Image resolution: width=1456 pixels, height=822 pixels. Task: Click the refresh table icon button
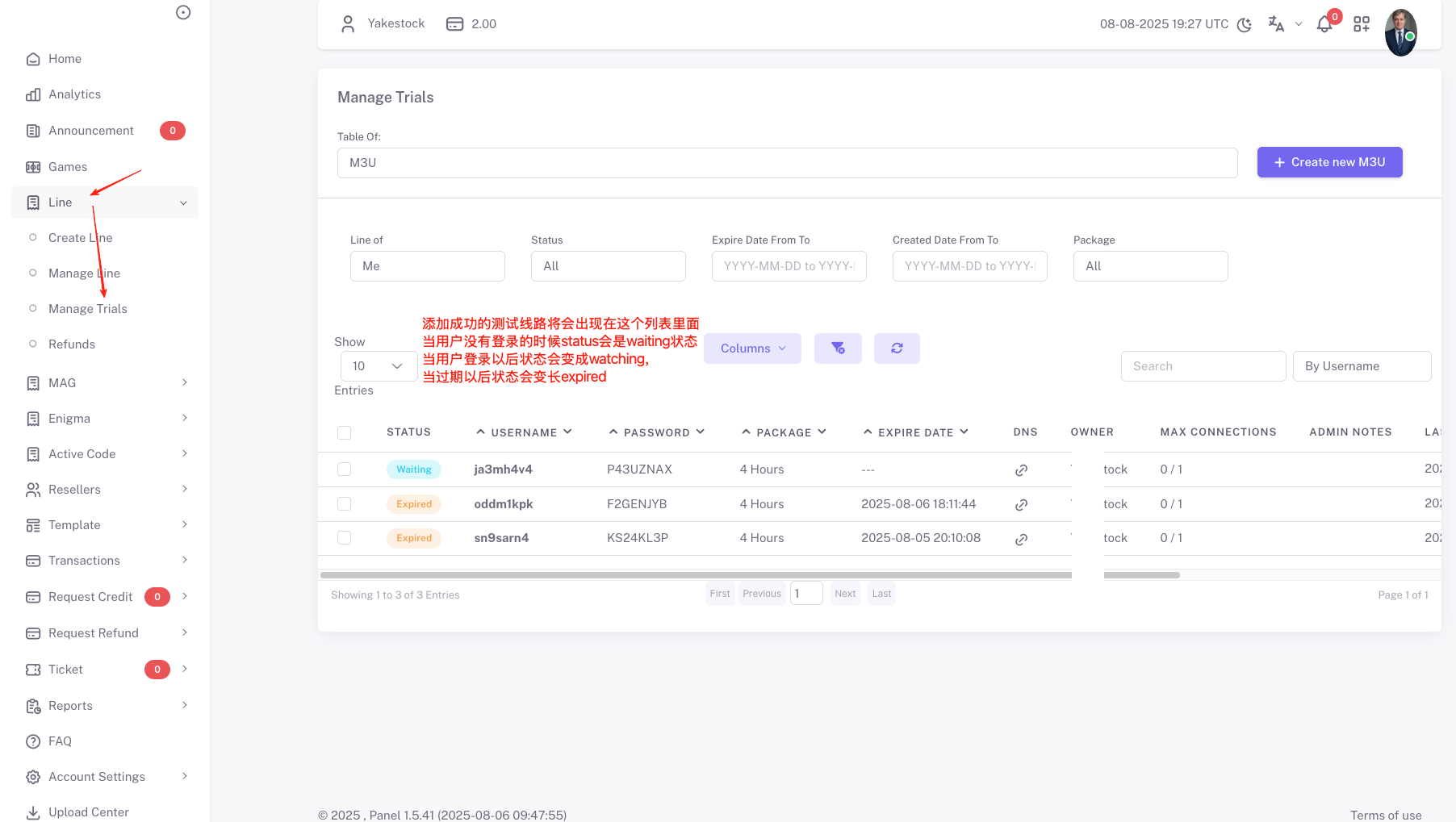[897, 348]
